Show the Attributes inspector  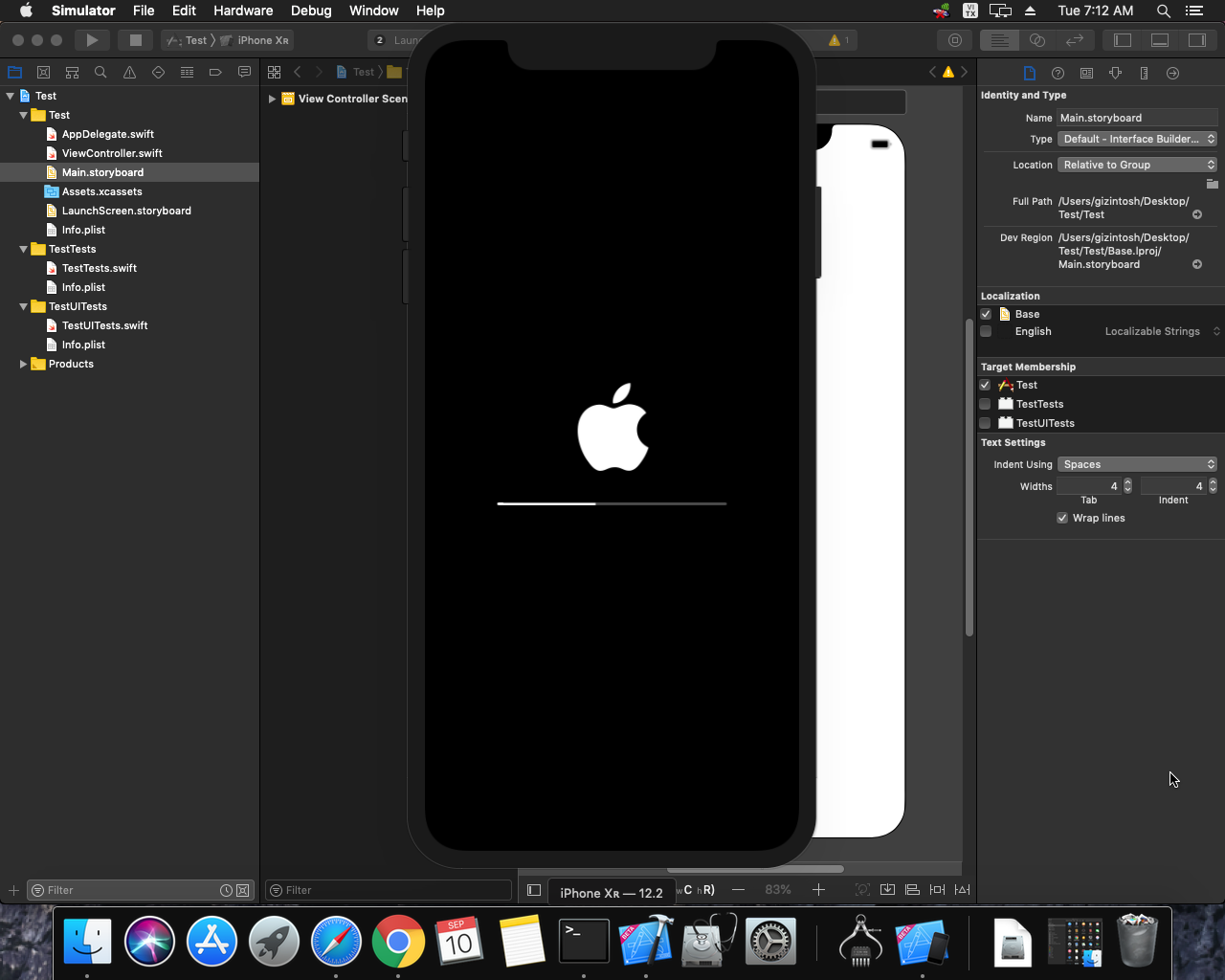(x=1115, y=73)
